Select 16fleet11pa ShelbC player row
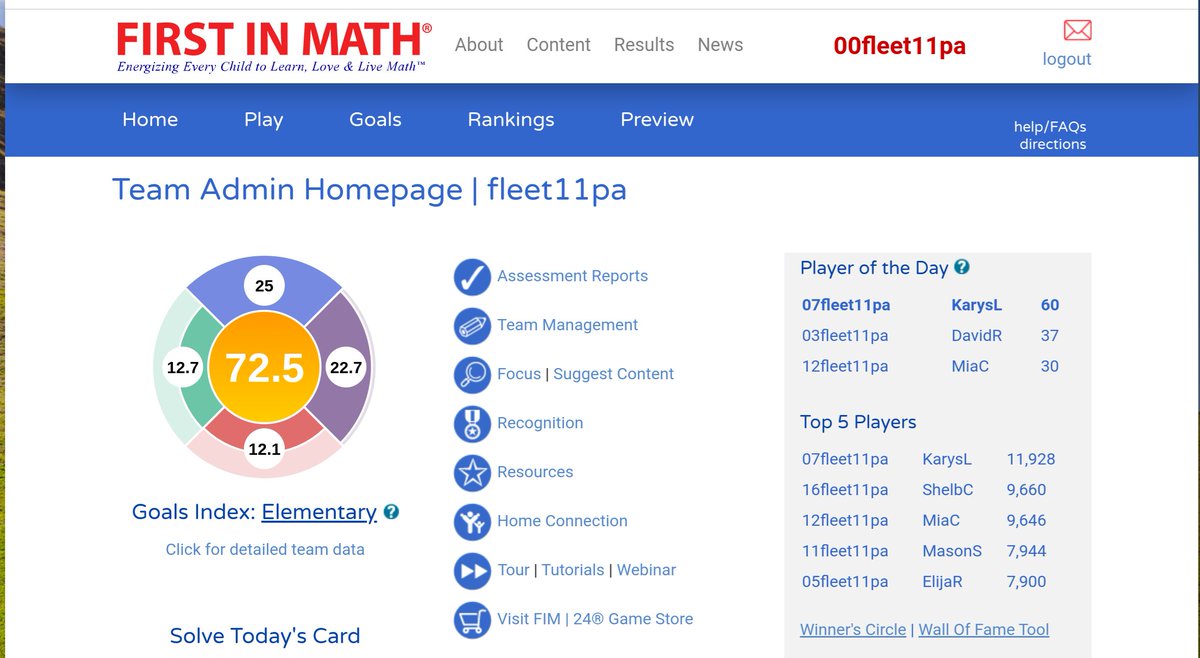The height and width of the screenshot is (658, 1200). 928,490
